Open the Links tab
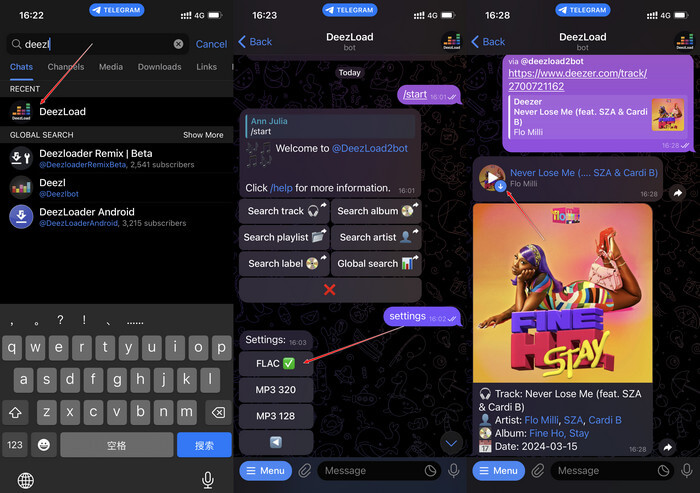 click(206, 67)
